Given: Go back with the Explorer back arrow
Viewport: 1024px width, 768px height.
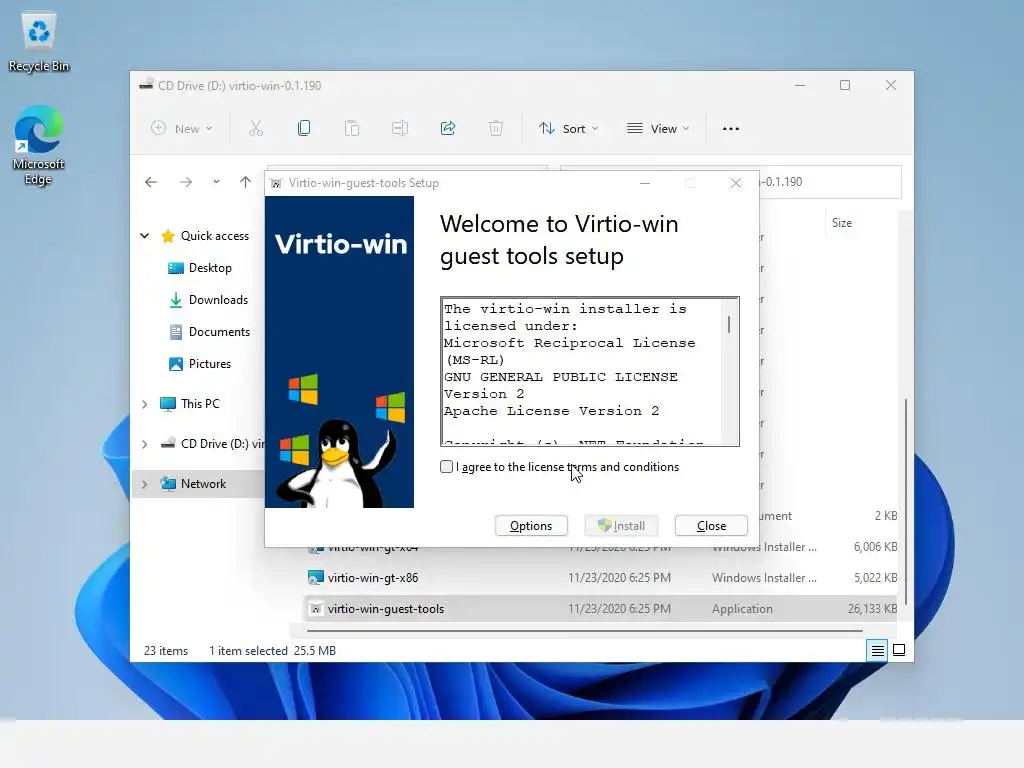Looking at the screenshot, I should [x=151, y=182].
